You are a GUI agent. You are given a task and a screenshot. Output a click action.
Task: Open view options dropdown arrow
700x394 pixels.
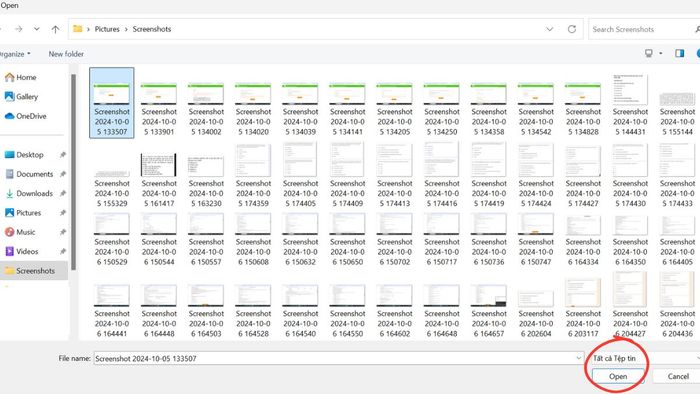click(x=661, y=54)
